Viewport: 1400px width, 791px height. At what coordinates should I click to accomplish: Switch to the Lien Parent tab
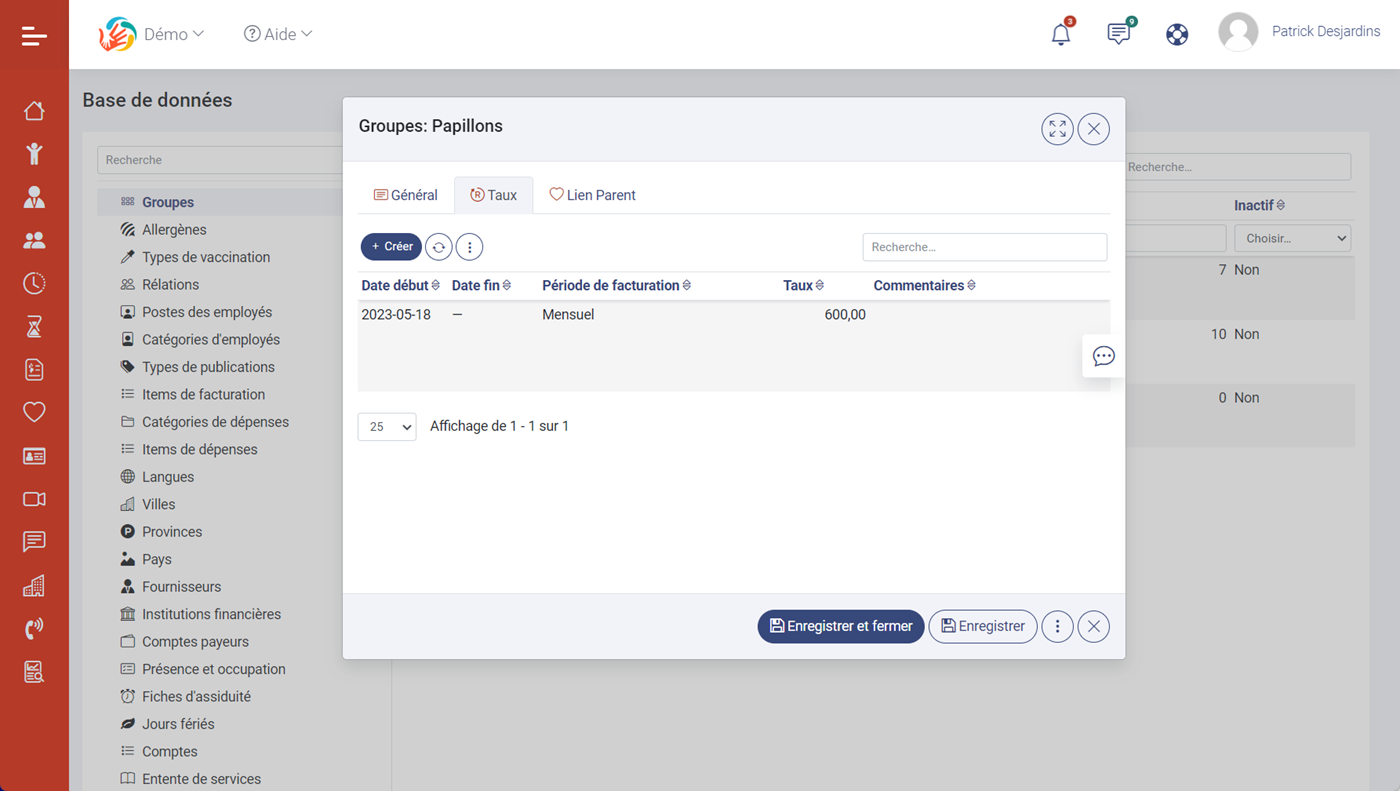(592, 195)
